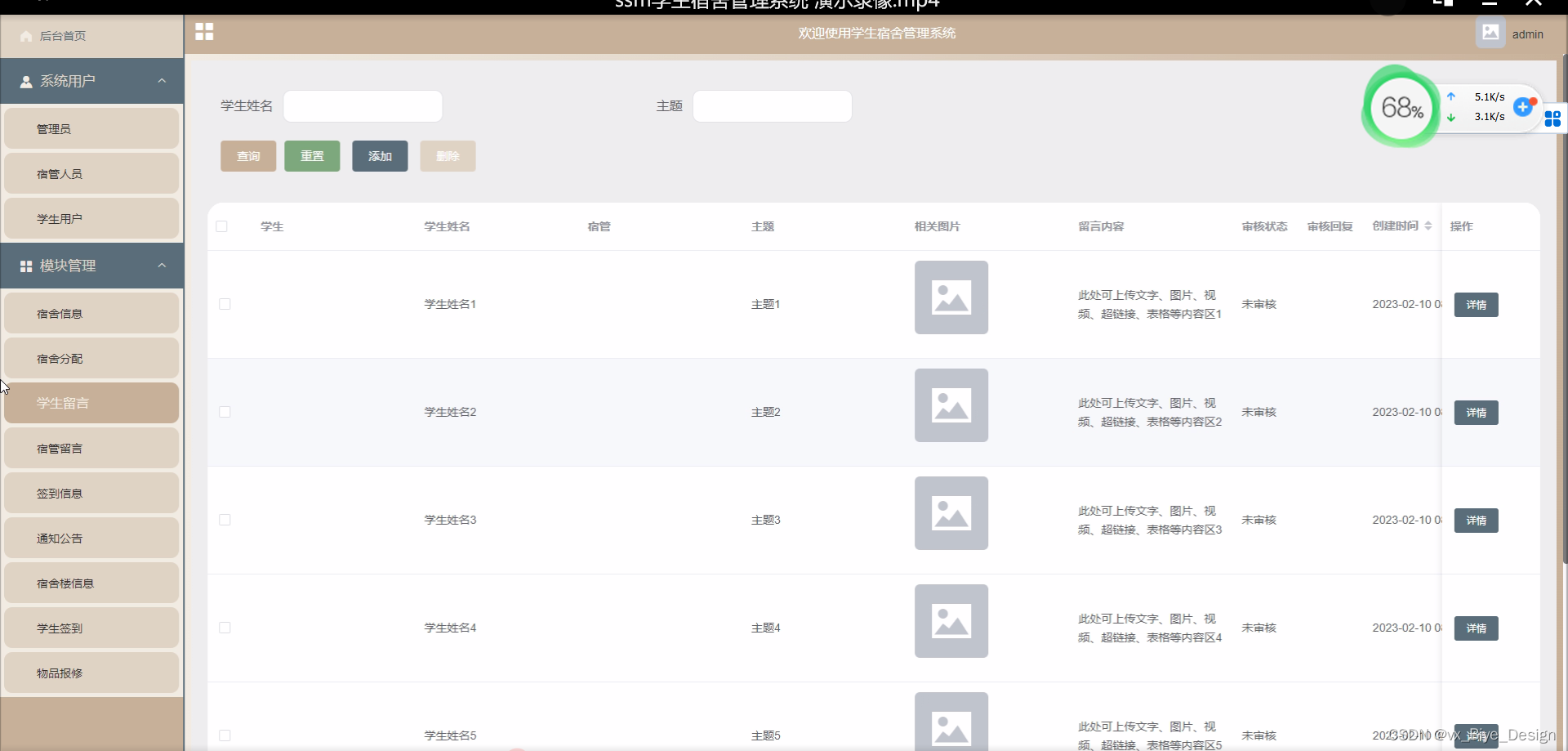Open 通知公告 menu item

click(91, 538)
